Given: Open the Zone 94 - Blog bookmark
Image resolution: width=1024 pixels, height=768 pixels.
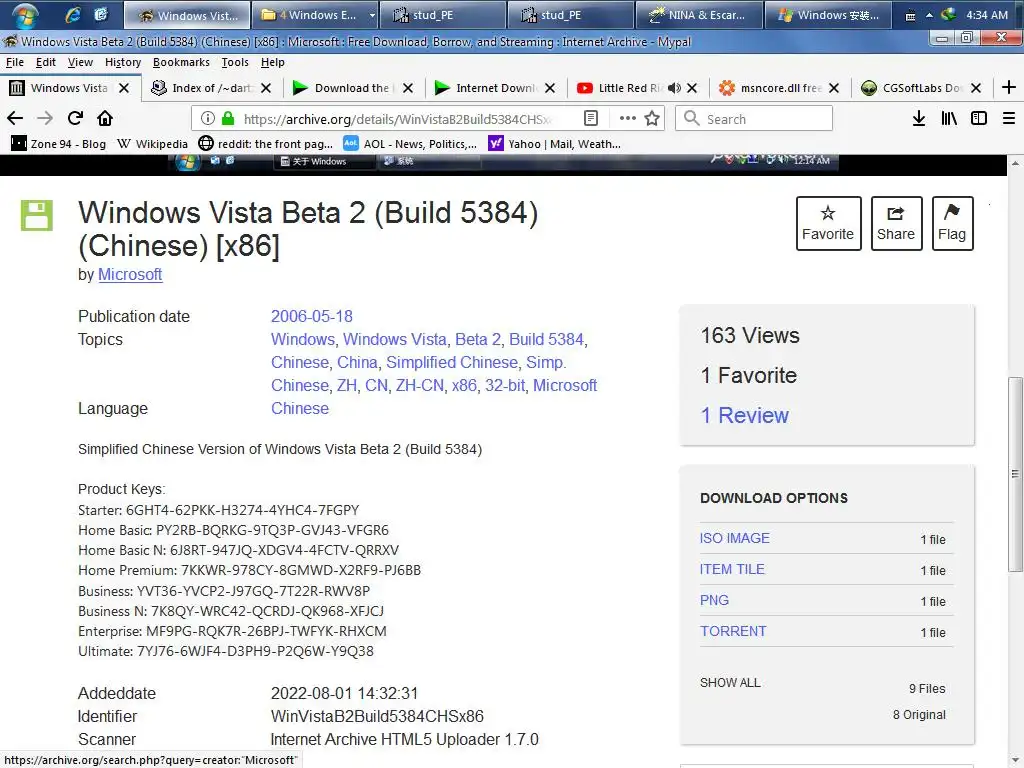Looking at the screenshot, I should 59,144.
